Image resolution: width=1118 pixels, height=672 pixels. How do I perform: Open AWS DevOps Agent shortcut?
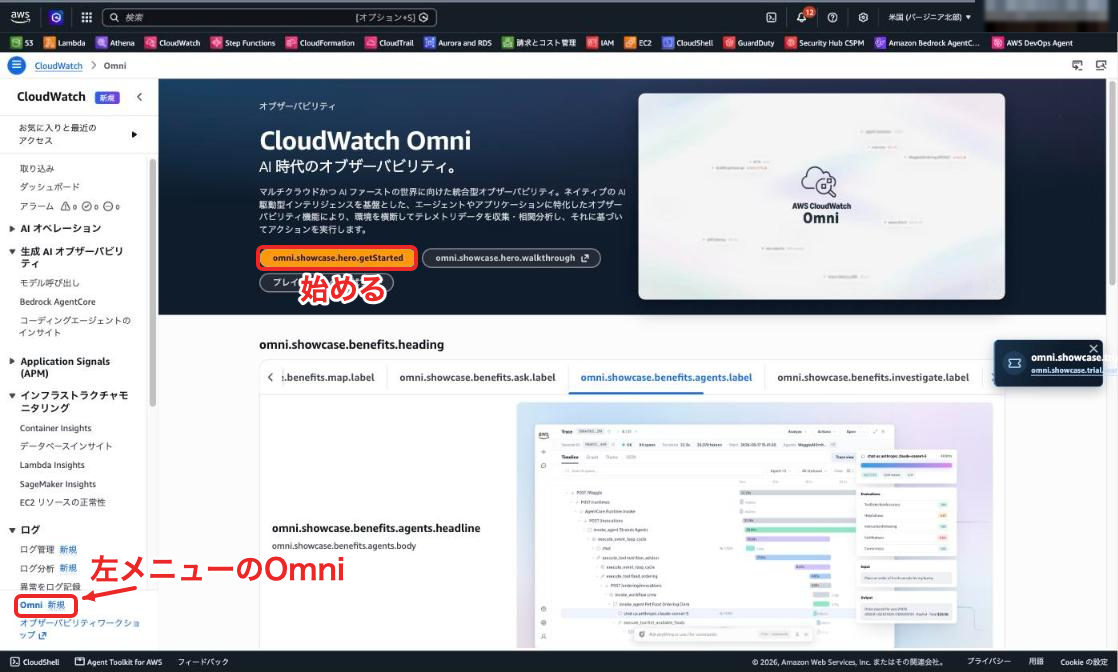click(1032, 43)
